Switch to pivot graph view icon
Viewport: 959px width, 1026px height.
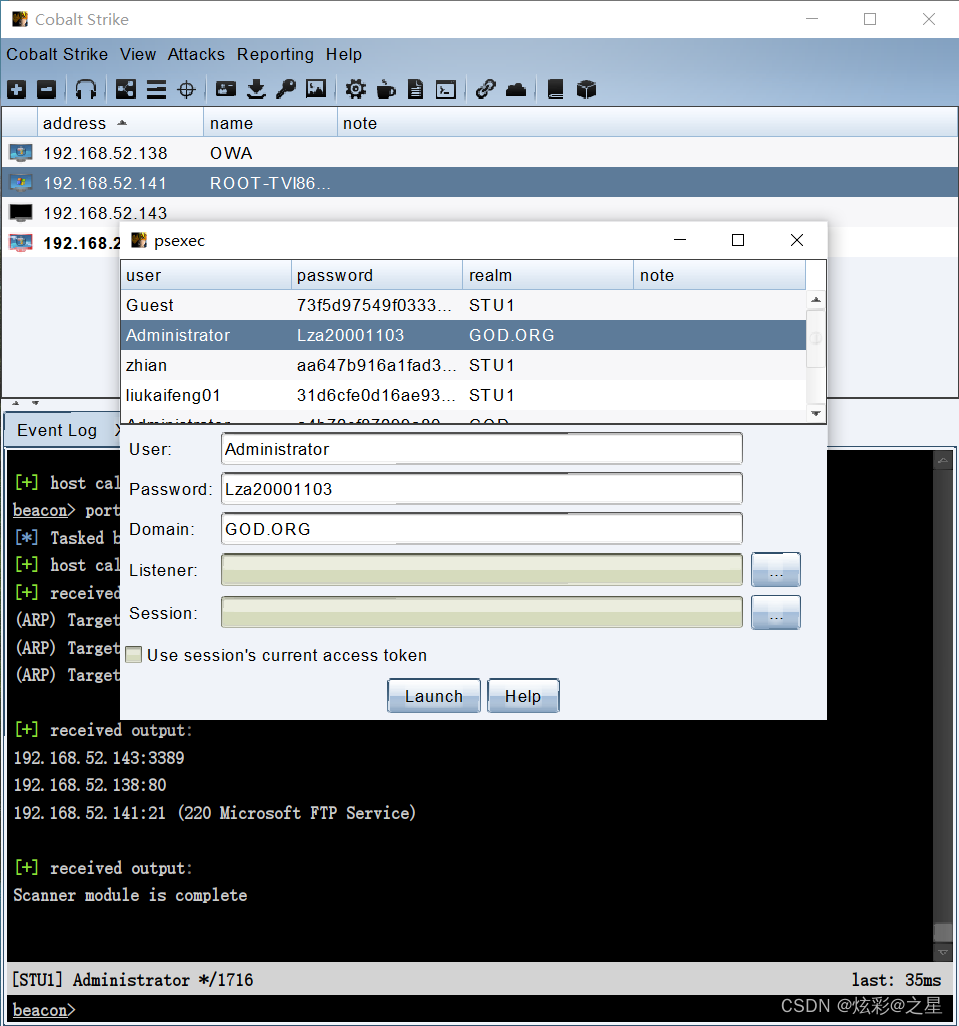pos(126,89)
